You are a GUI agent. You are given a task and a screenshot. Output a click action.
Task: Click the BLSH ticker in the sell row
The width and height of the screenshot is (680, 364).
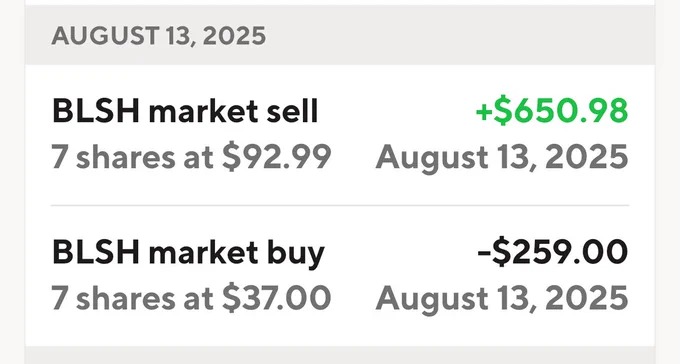click(96, 111)
